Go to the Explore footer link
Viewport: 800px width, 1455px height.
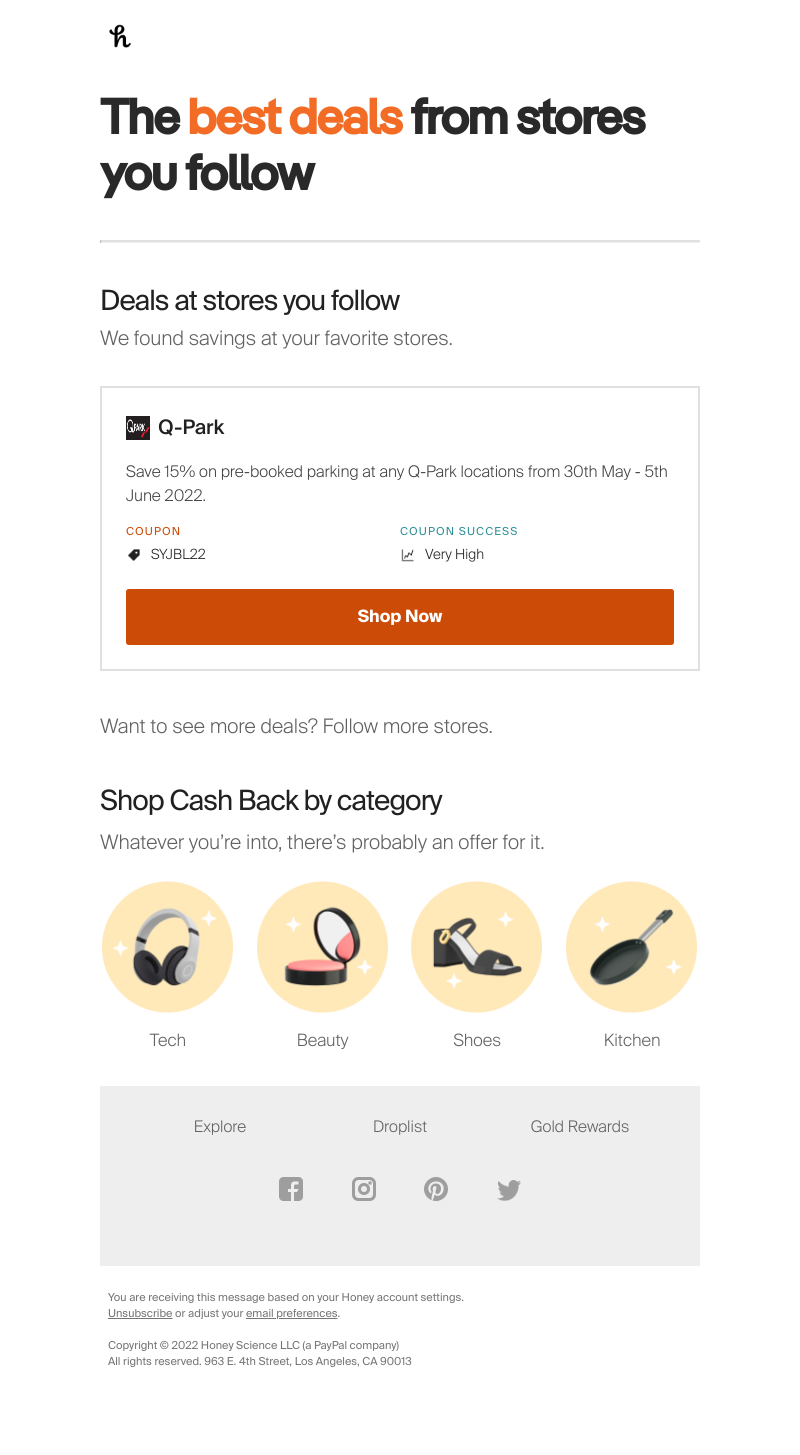tap(220, 1126)
